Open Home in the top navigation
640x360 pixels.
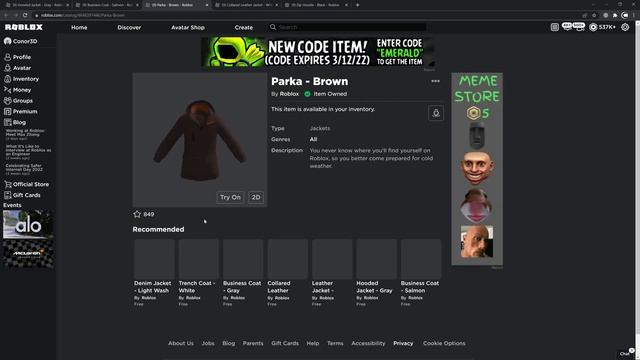point(79,27)
